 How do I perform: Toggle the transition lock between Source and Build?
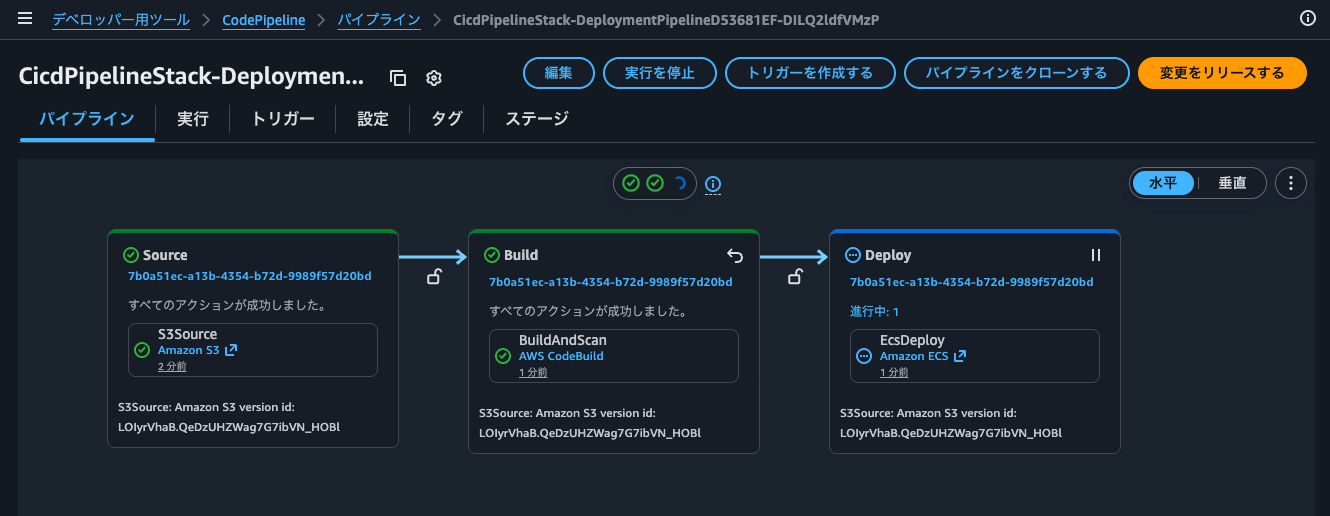tap(434, 277)
